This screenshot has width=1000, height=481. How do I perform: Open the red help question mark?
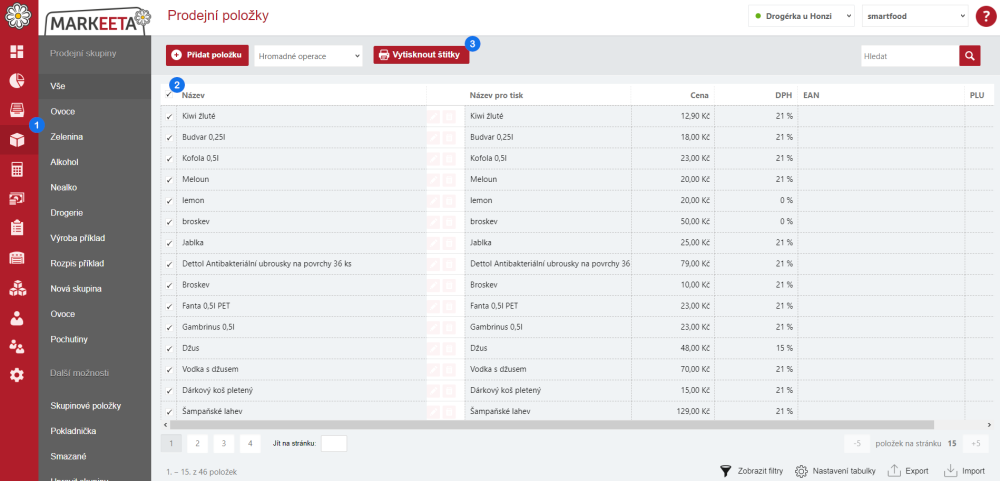985,17
